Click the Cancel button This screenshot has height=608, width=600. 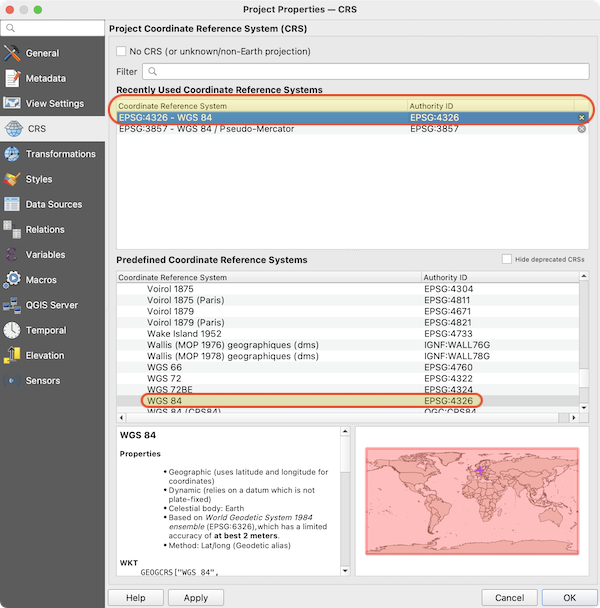pyautogui.click(x=509, y=598)
